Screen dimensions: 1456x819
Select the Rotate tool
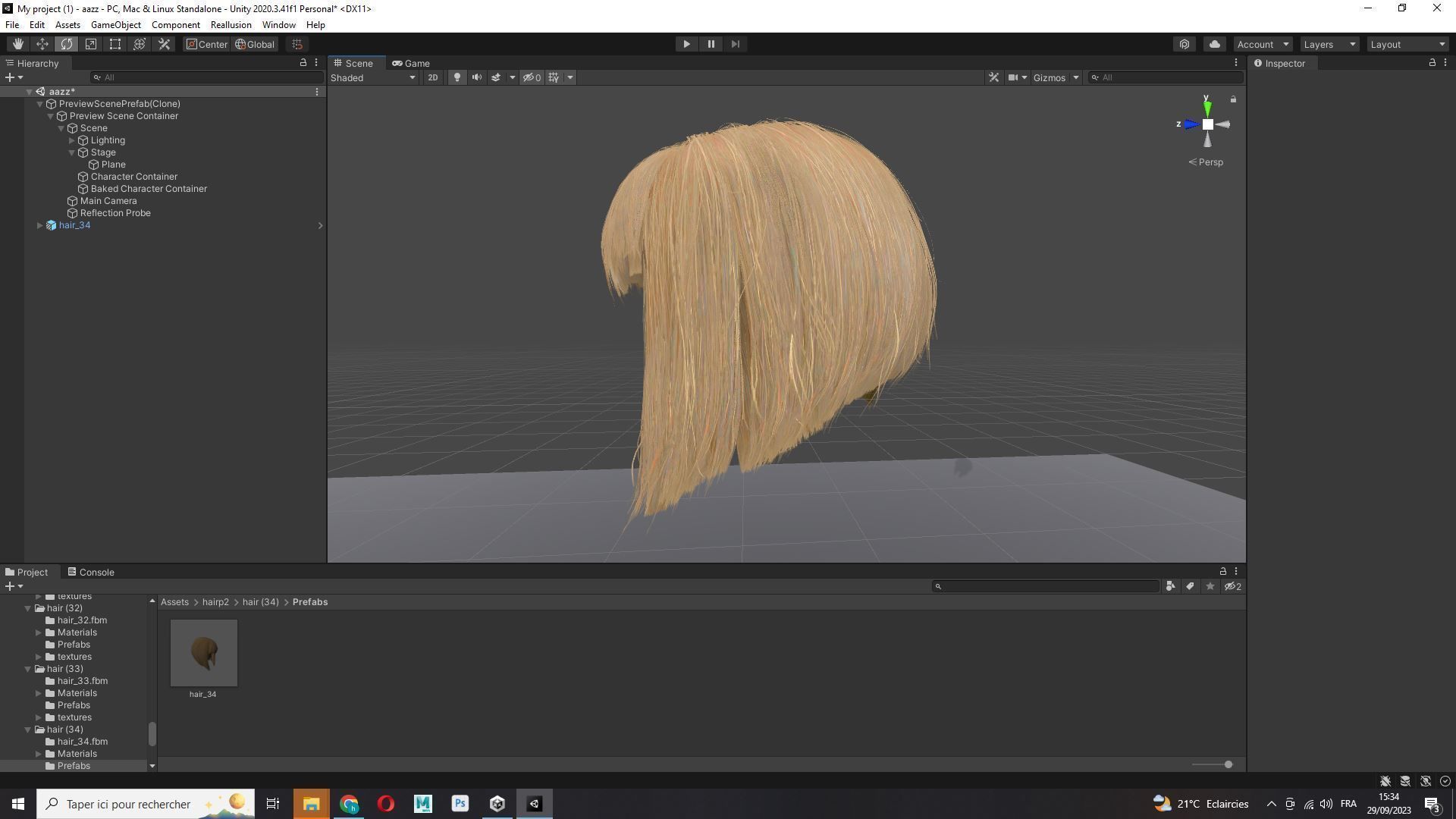point(67,44)
